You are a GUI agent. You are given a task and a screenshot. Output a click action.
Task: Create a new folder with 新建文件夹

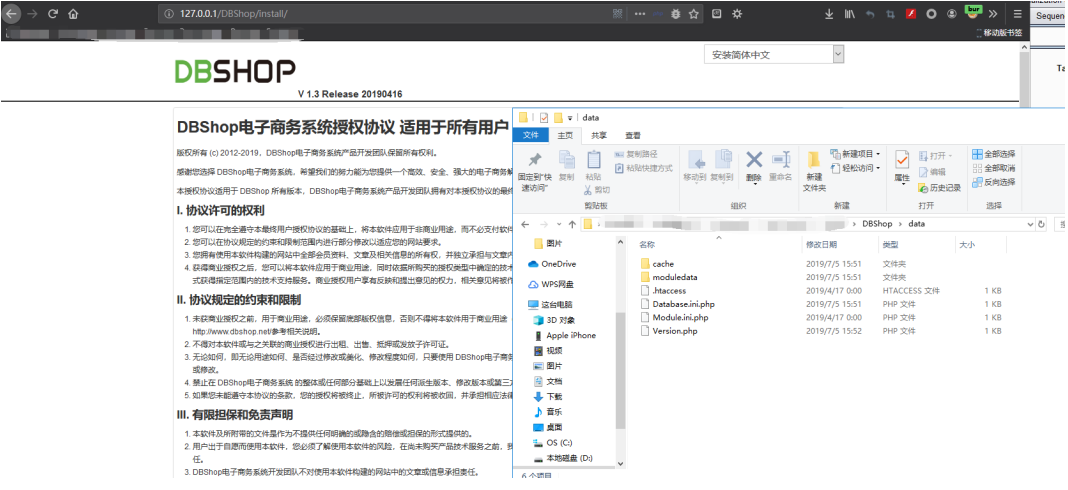(814, 172)
